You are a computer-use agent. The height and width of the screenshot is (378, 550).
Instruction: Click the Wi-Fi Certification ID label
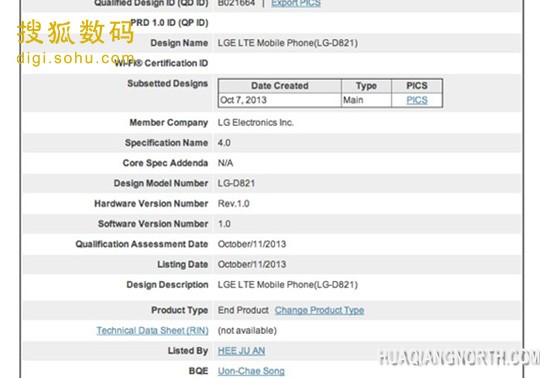click(162, 63)
